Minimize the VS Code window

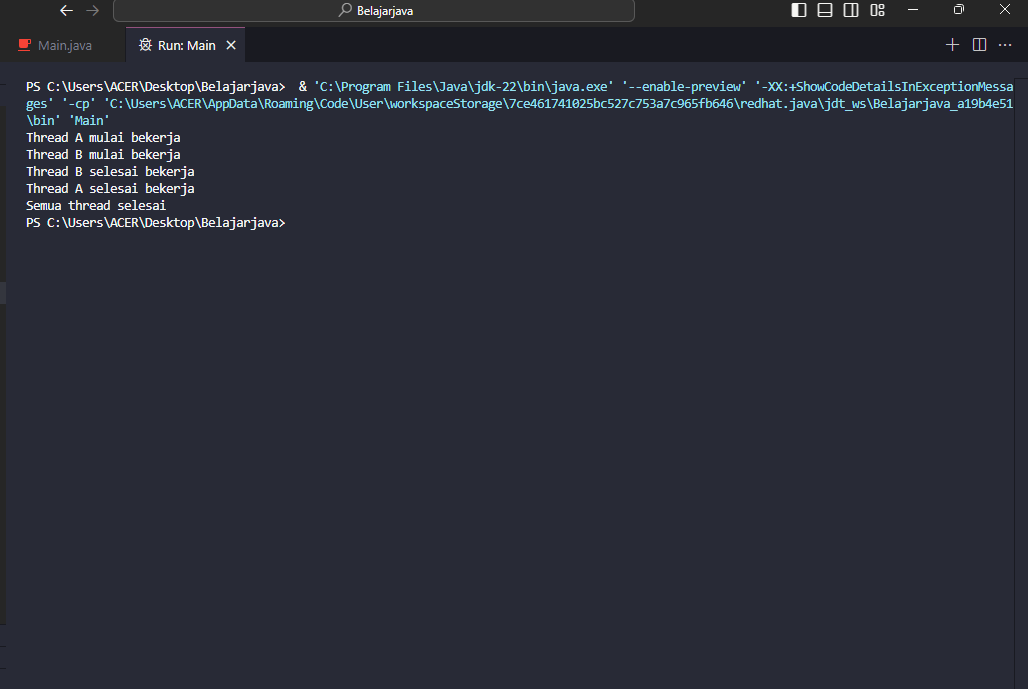pos(913,10)
